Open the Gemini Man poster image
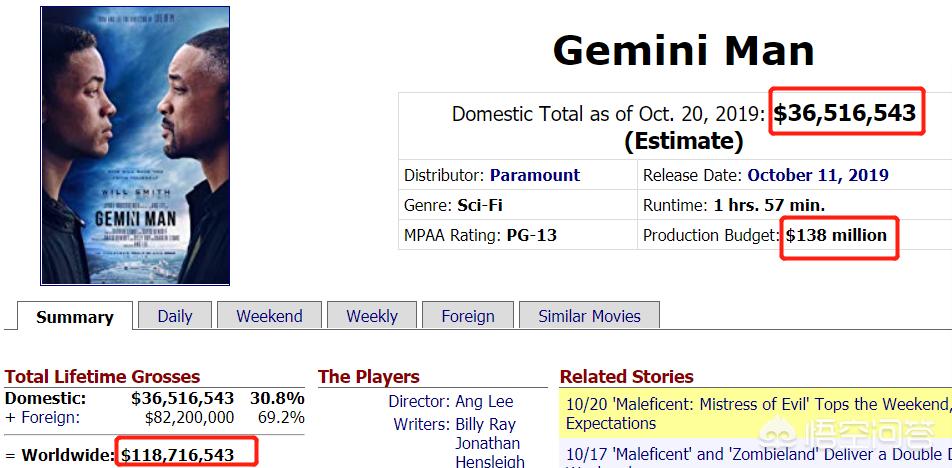This screenshot has width=952, height=468. tap(135, 146)
